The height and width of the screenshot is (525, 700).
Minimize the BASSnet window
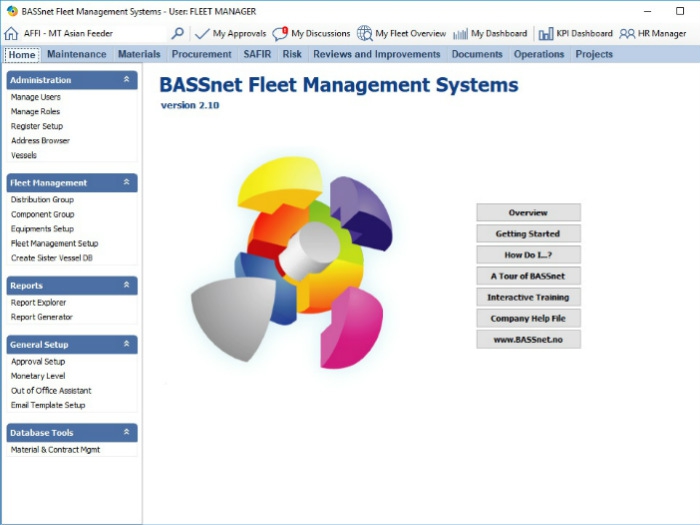click(647, 11)
